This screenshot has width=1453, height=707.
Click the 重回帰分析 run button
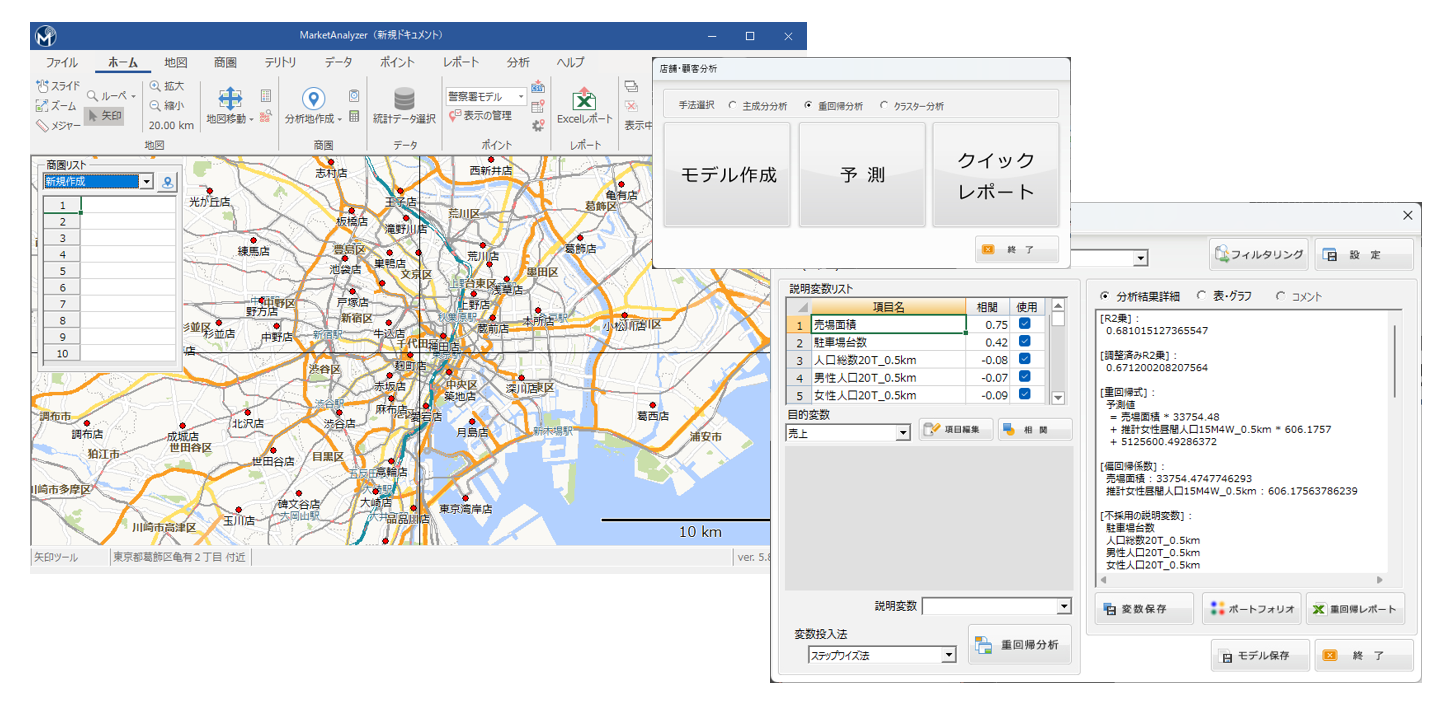point(1019,645)
